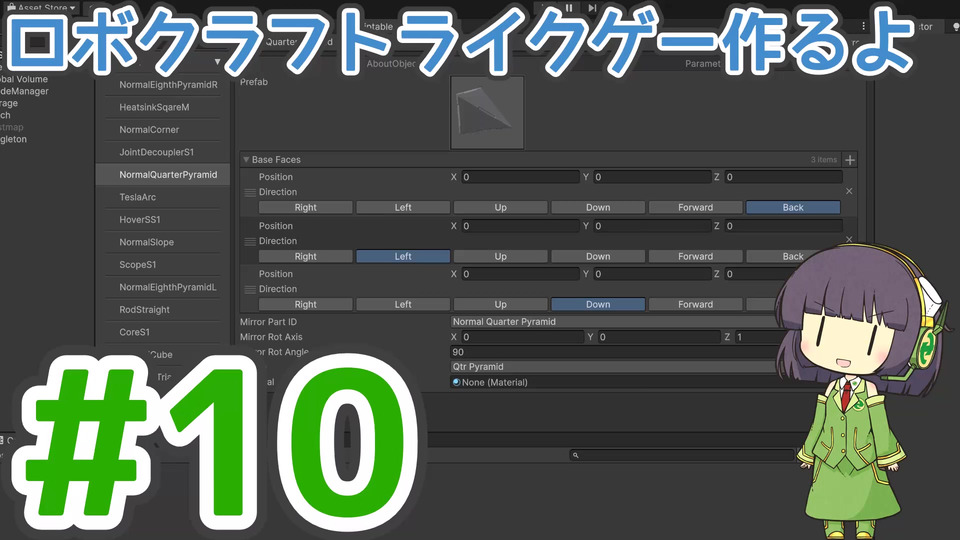Select NormalEighthPyramidL in parts list
Image resolution: width=960 pixels, height=540 pixels.
(168, 287)
